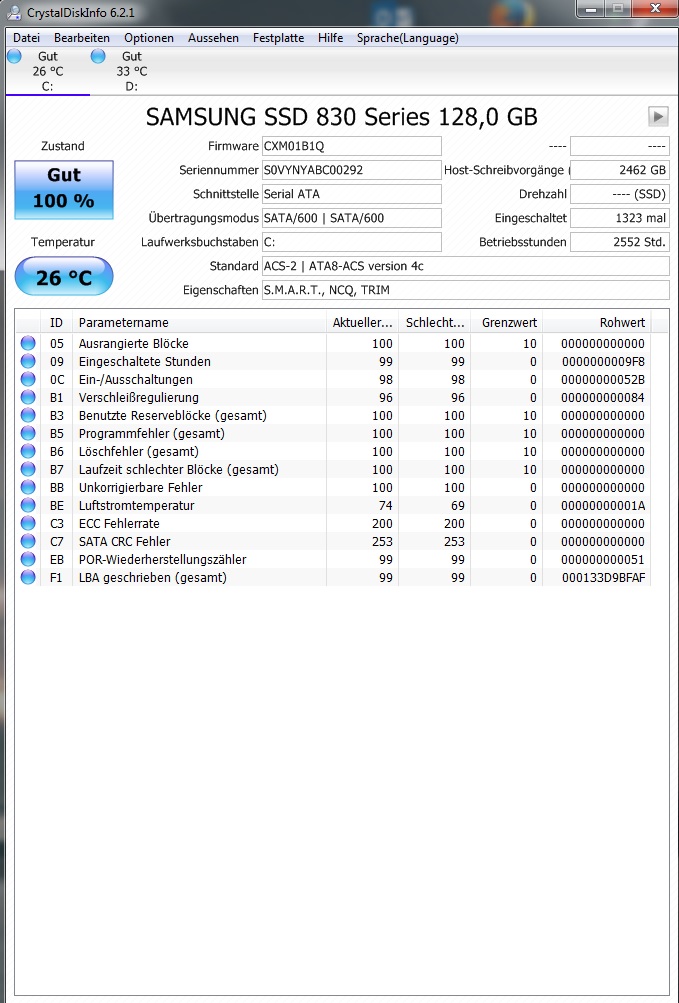Screen dimensions: 679x1003
Task: Open the Bearbeiten menu
Action: click(82, 38)
